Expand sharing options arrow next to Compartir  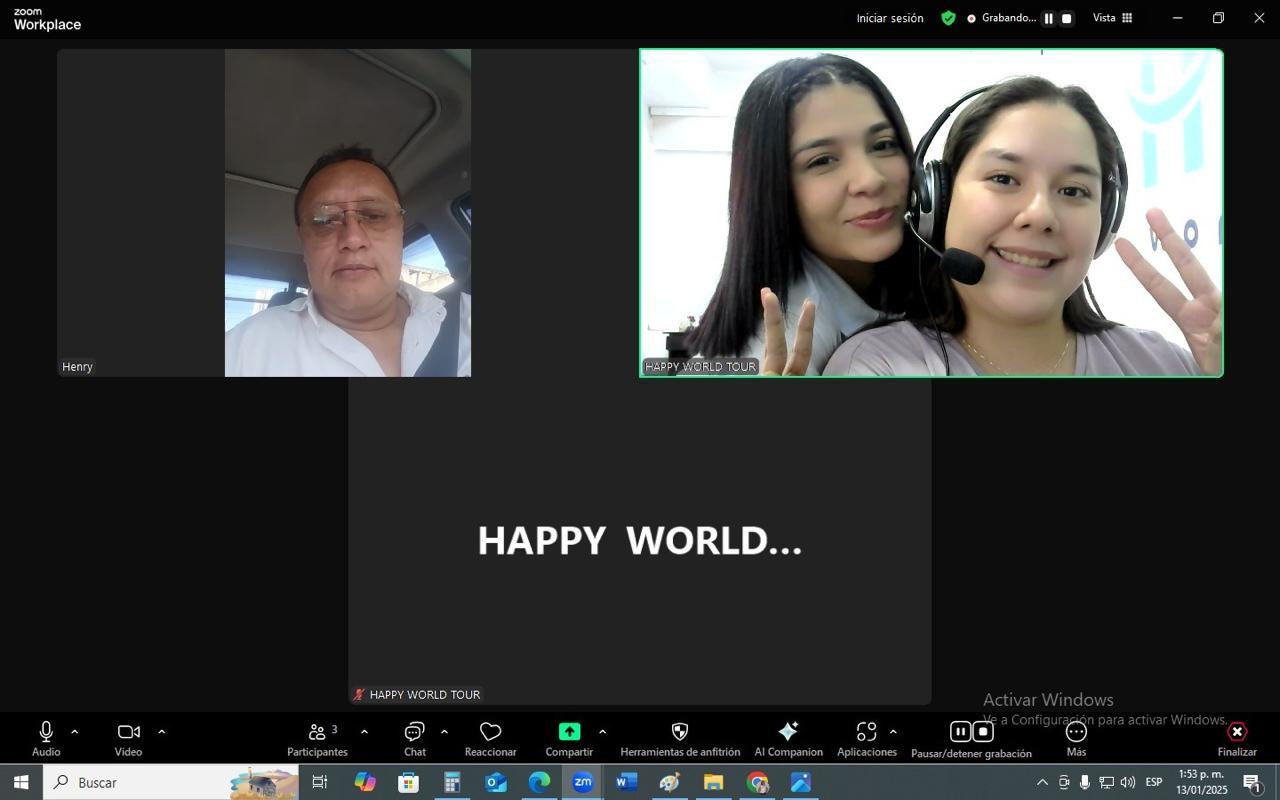(602, 732)
